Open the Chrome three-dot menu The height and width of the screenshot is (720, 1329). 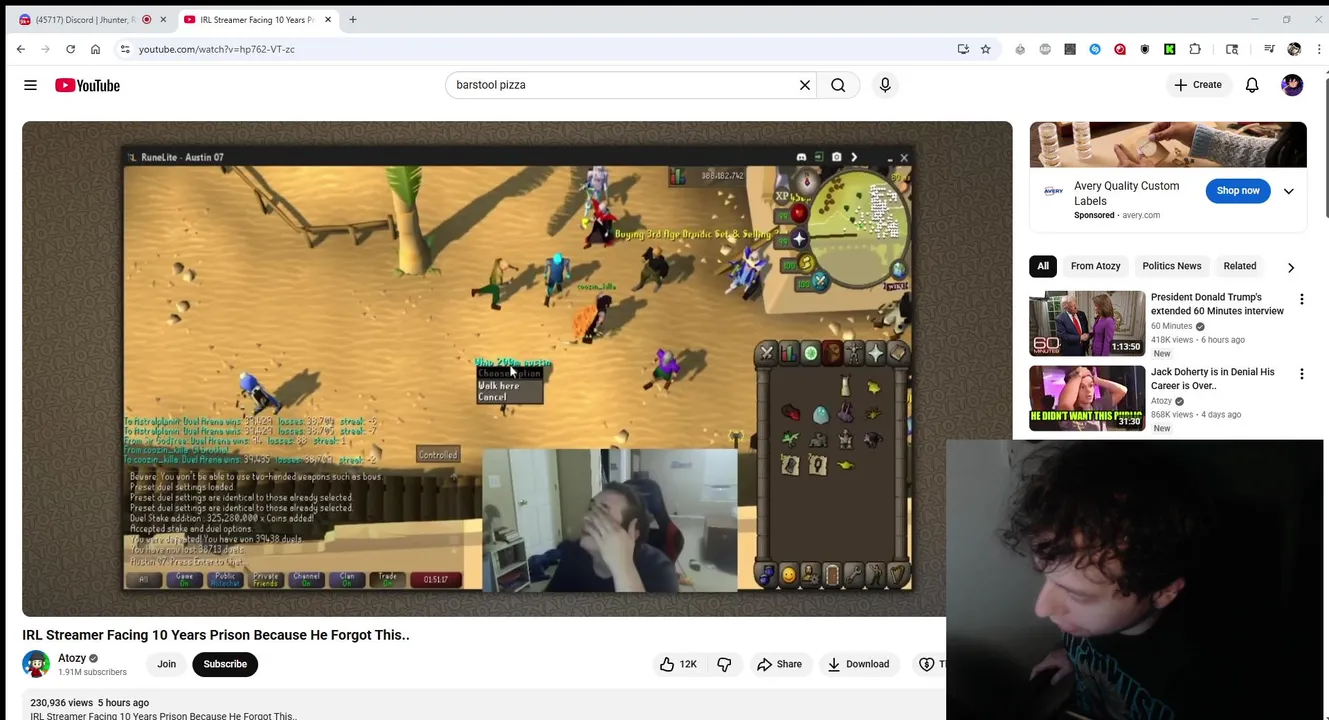(x=1319, y=49)
